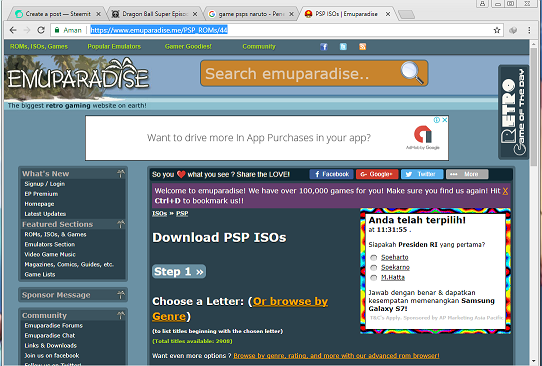This screenshot has height=366, width=542.
Task: Open the Video Game Music link
Action: point(50,254)
